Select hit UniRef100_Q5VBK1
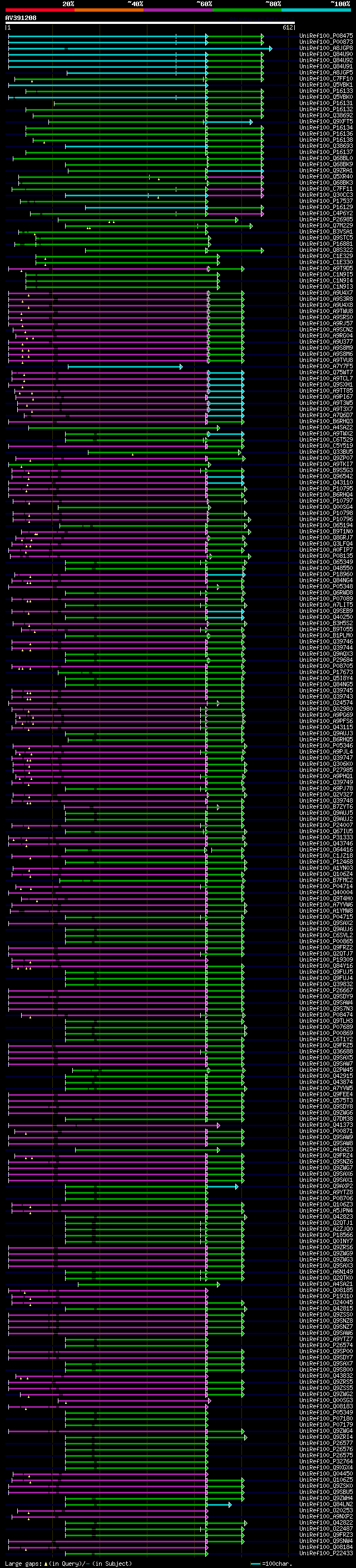Image resolution: width=356 pixels, height=1568 pixels. (x=326, y=85)
